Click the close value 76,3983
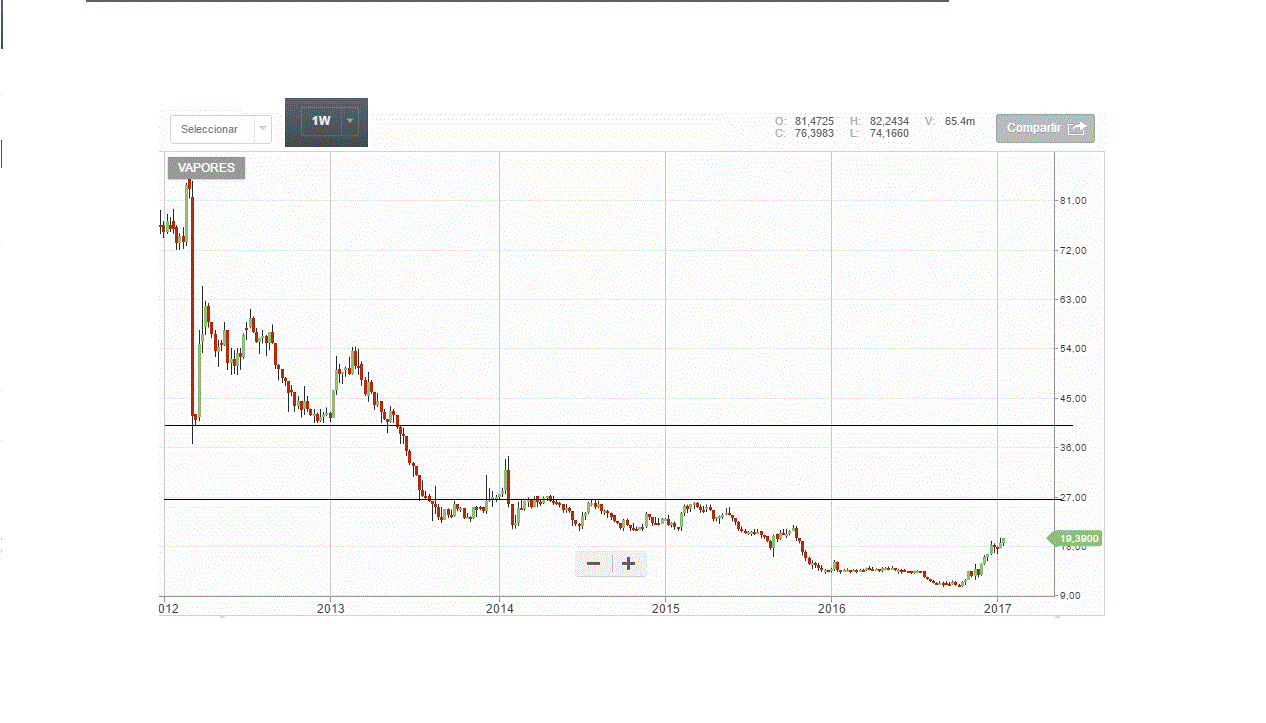The image size is (1266, 723). point(814,133)
